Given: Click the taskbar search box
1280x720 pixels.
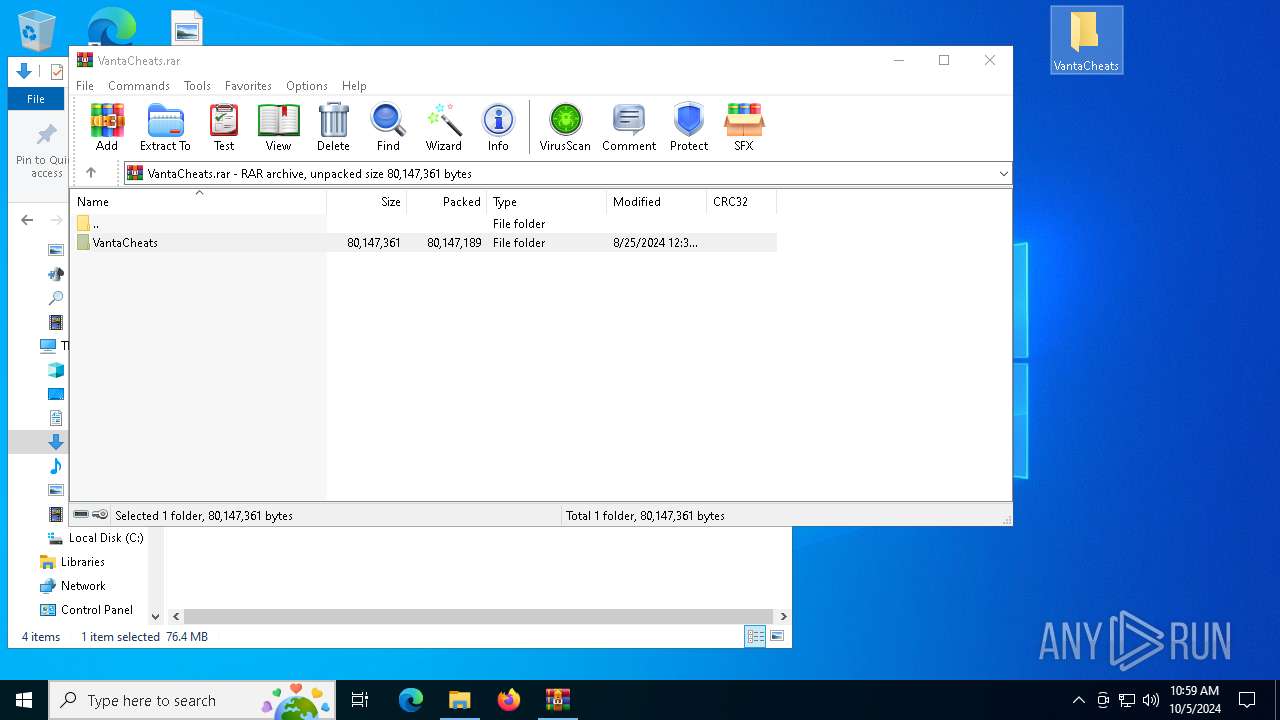Looking at the screenshot, I should click(192, 700).
